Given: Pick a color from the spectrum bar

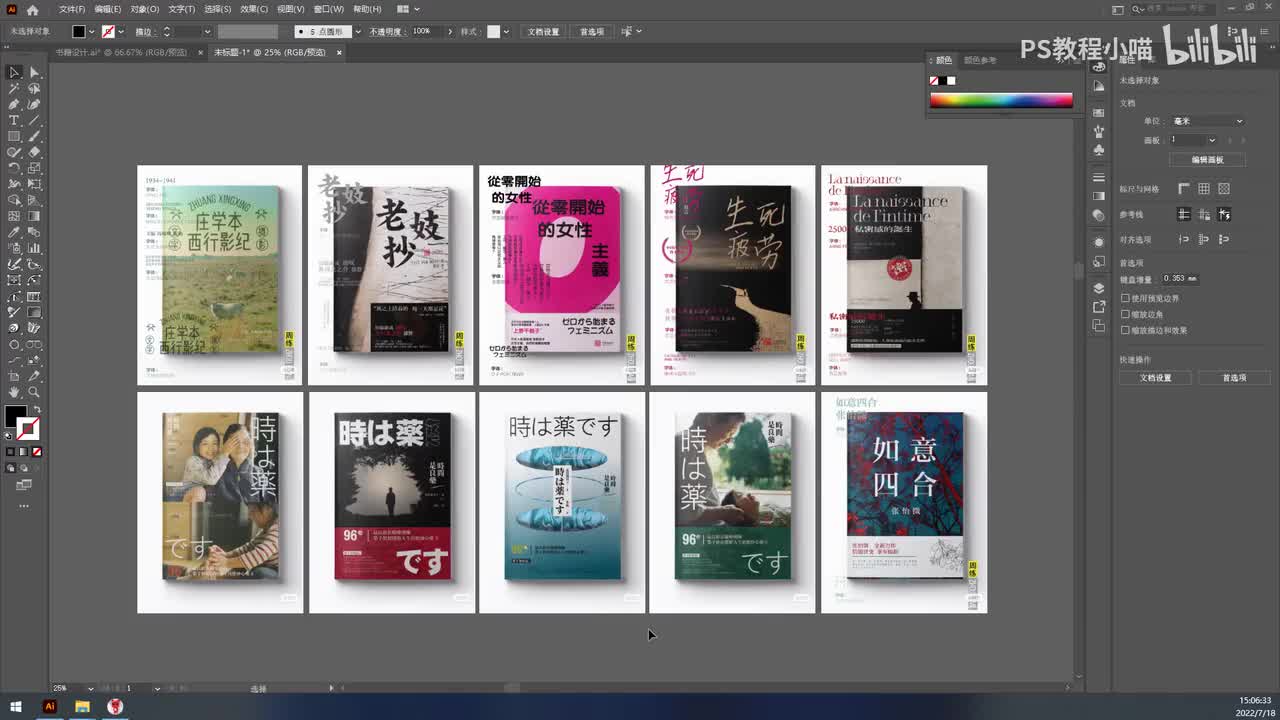Looking at the screenshot, I should pyautogui.click(x=1000, y=100).
